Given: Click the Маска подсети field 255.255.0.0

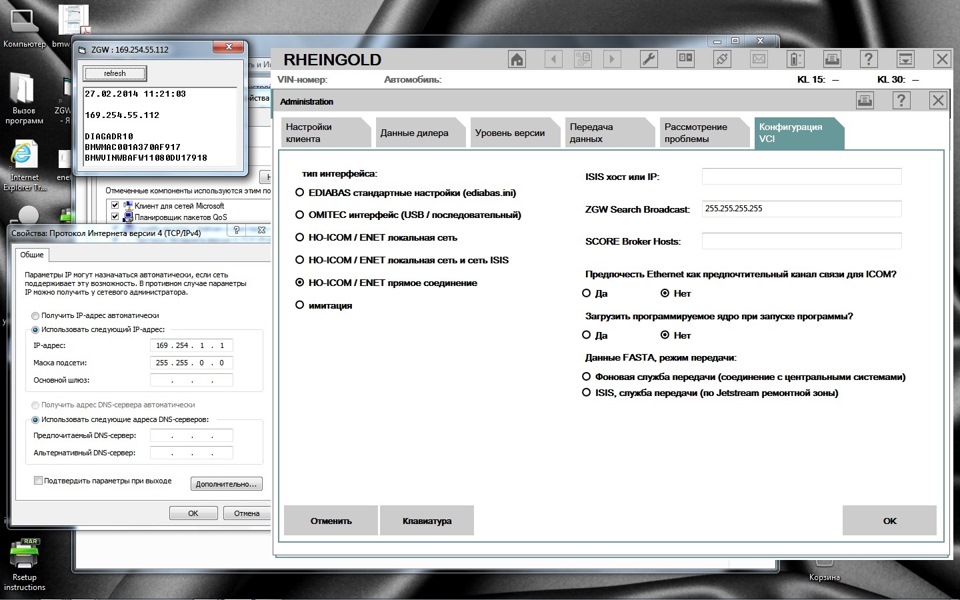Looking at the screenshot, I should 191,362.
